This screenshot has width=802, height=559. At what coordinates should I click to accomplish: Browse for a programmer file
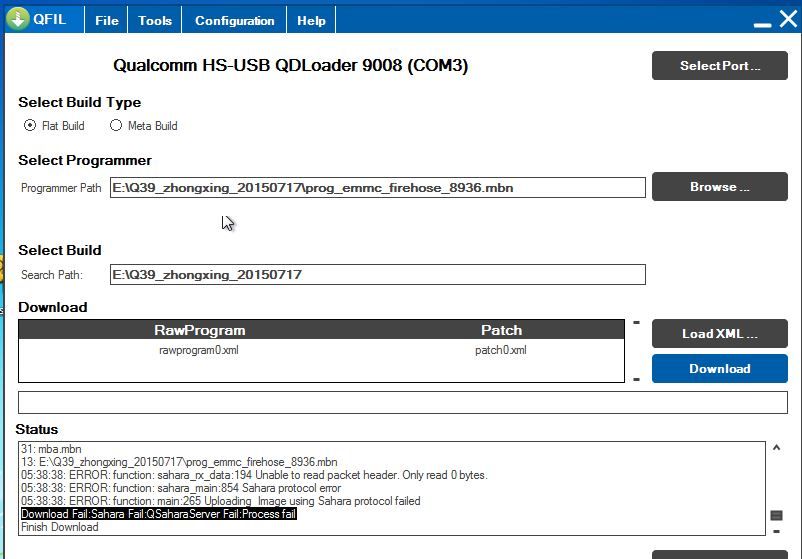(720, 187)
